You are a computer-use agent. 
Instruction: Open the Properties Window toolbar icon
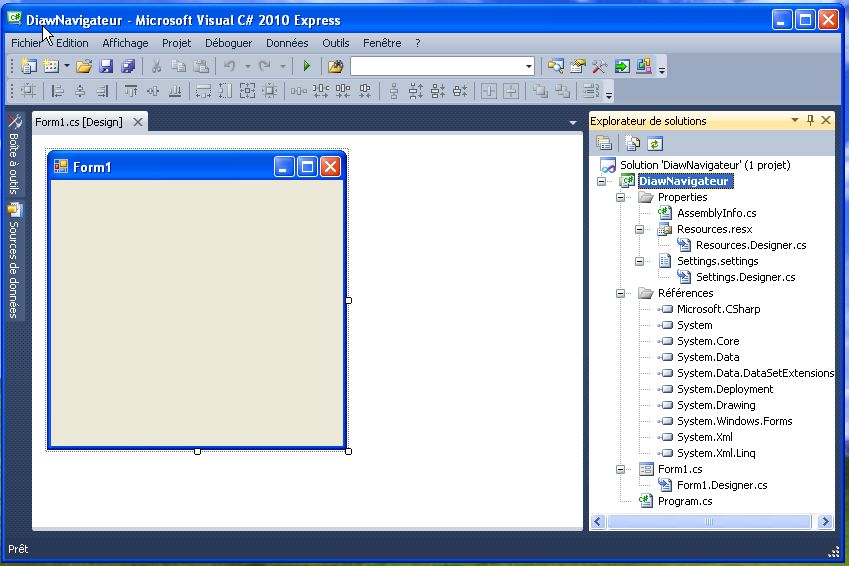click(x=578, y=66)
